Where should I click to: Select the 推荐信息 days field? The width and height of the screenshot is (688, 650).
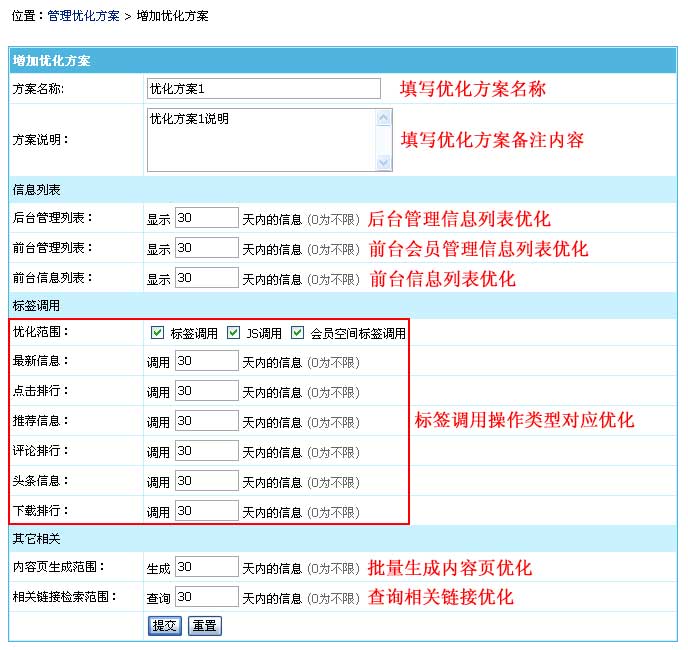(206, 422)
